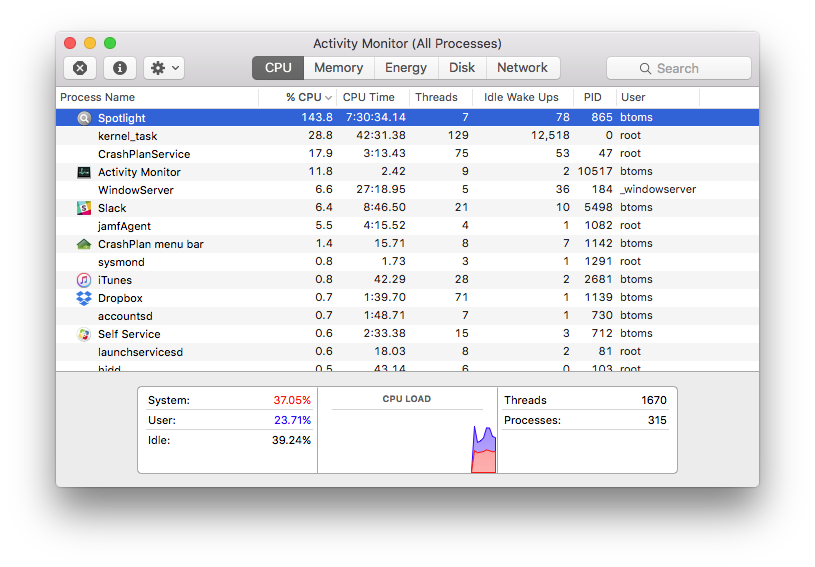
Task: Select the iTunes process name
Action: 115,280
